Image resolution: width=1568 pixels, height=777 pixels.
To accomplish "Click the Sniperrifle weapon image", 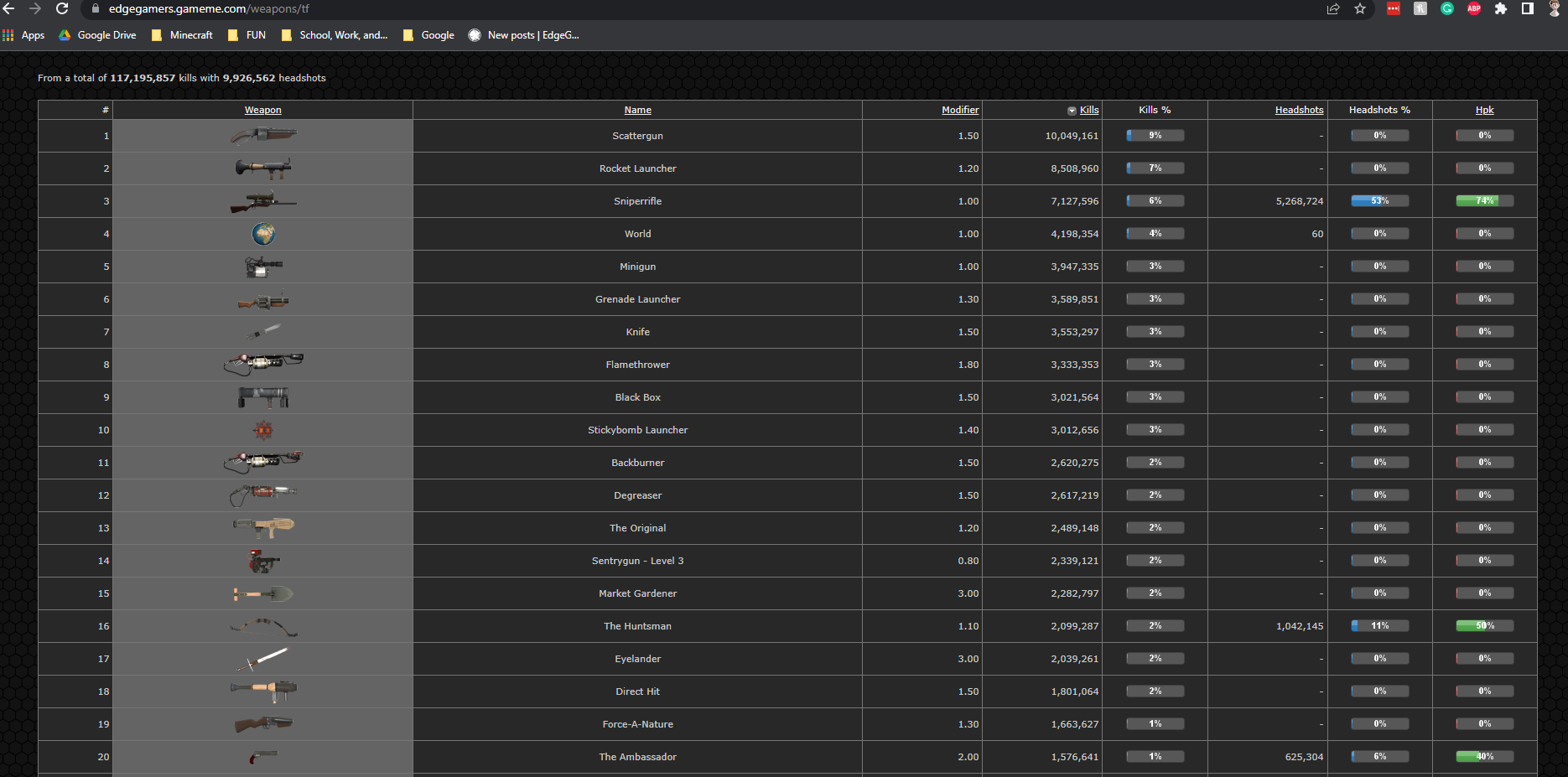I will (263, 201).
